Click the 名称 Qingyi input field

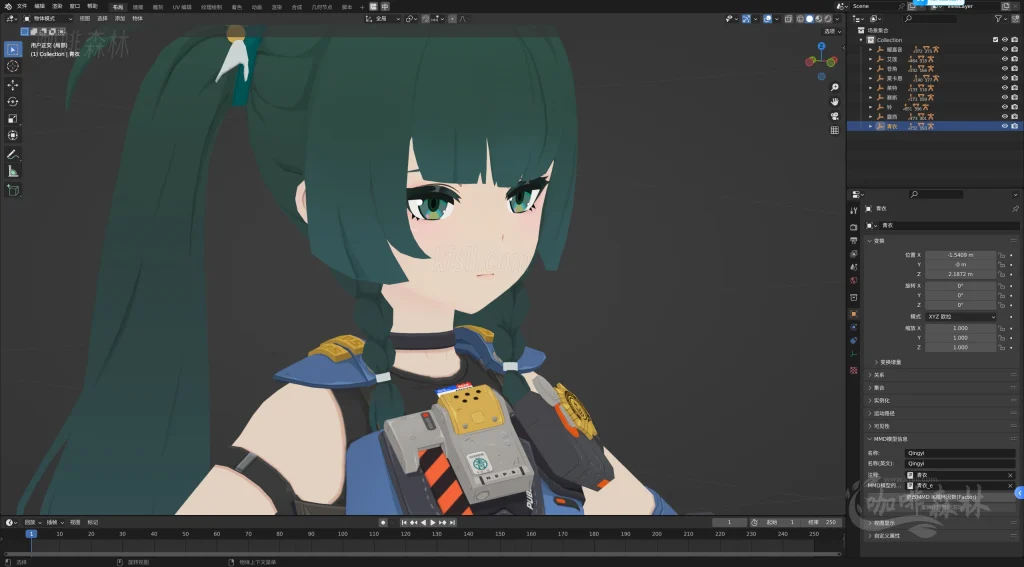[x=960, y=453]
